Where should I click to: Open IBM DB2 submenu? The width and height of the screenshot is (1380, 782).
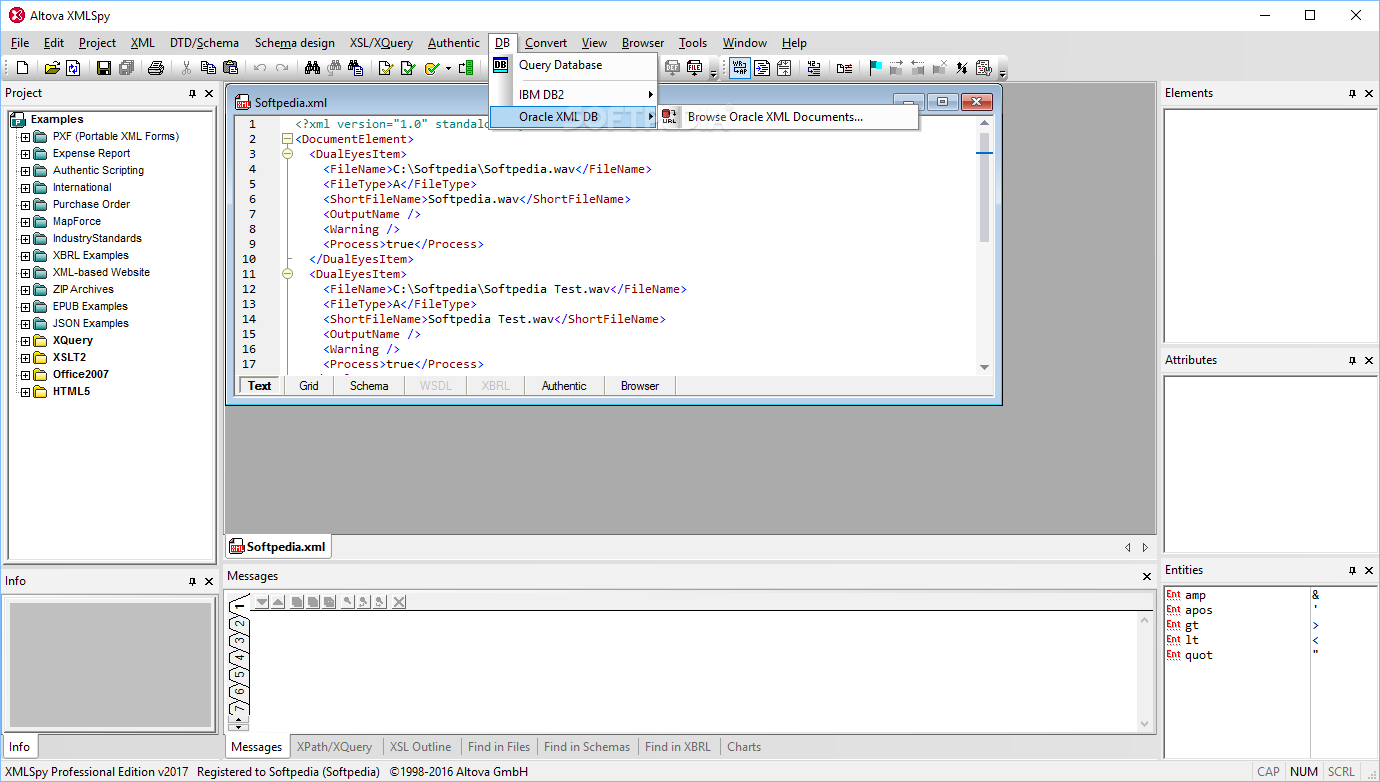coord(573,95)
